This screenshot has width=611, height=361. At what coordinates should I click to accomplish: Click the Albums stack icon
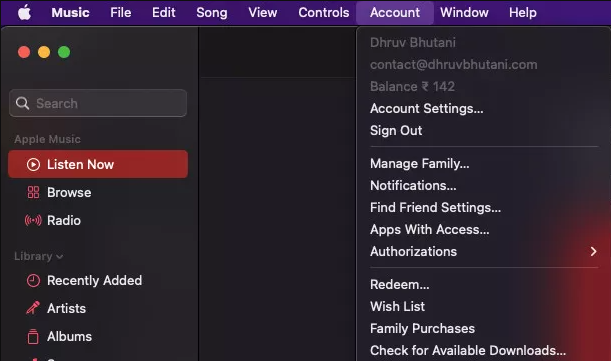pyautogui.click(x=33, y=336)
